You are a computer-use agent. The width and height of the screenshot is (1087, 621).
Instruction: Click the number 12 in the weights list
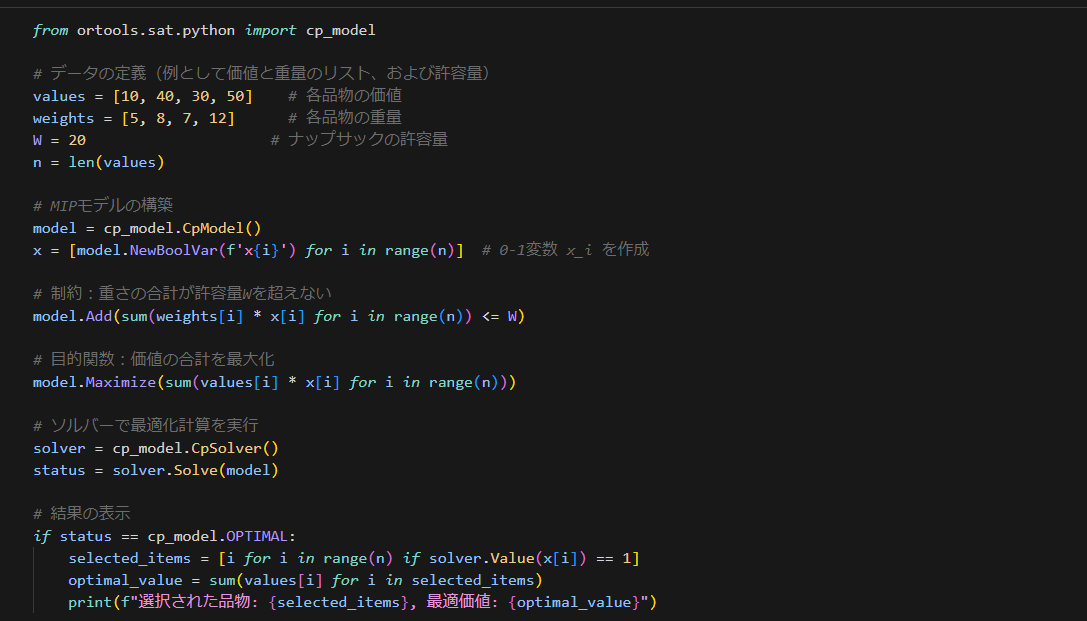click(218, 119)
